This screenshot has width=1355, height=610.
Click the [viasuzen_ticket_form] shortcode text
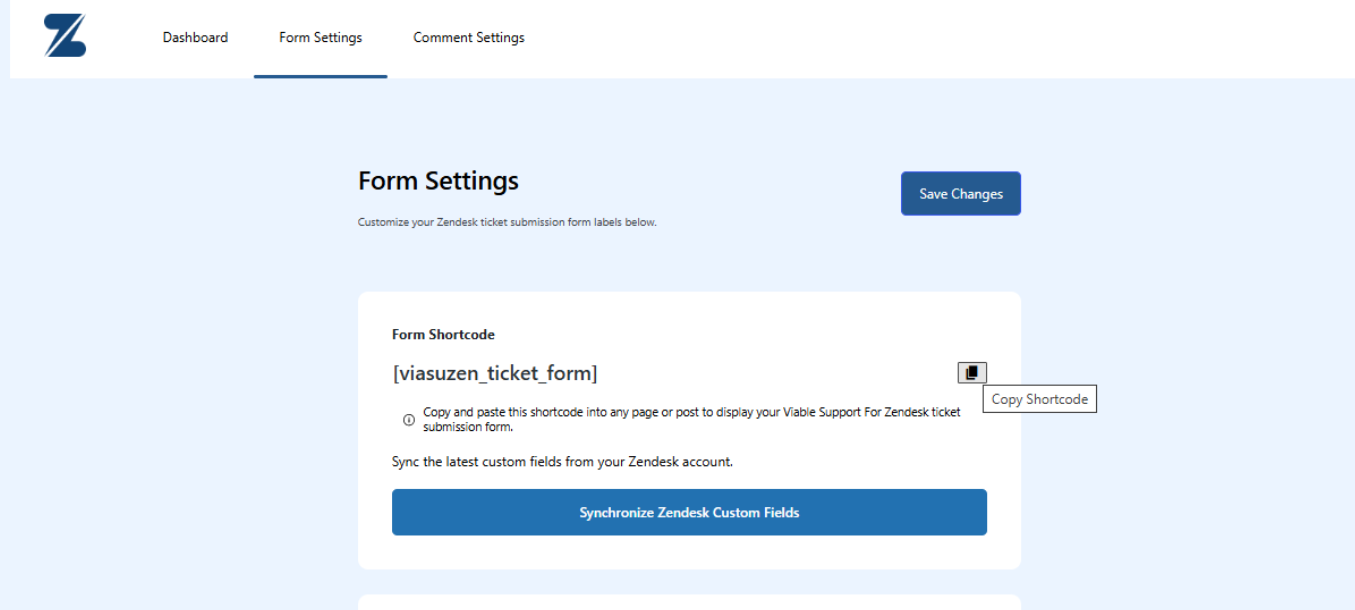pos(495,374)
